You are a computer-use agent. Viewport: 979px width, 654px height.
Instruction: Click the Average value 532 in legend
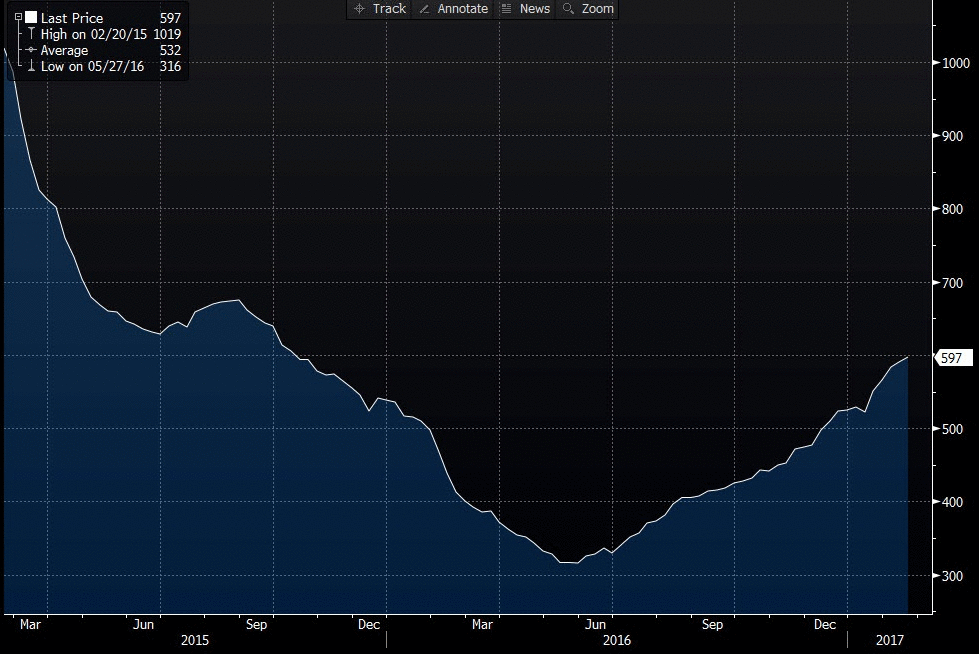pyautogui.click(x=170, y=50)
